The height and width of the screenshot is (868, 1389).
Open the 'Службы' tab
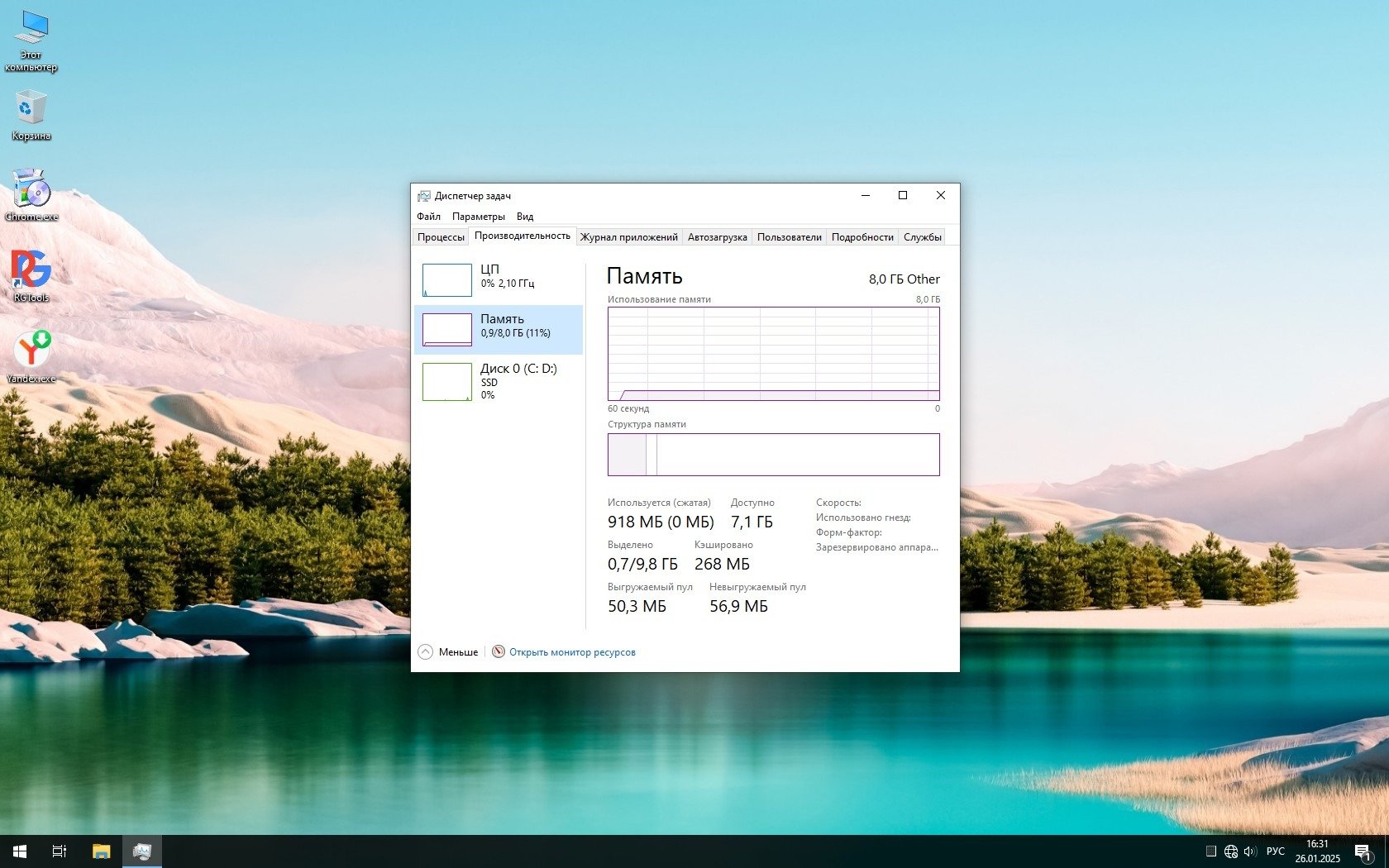[x=922, y=237]
